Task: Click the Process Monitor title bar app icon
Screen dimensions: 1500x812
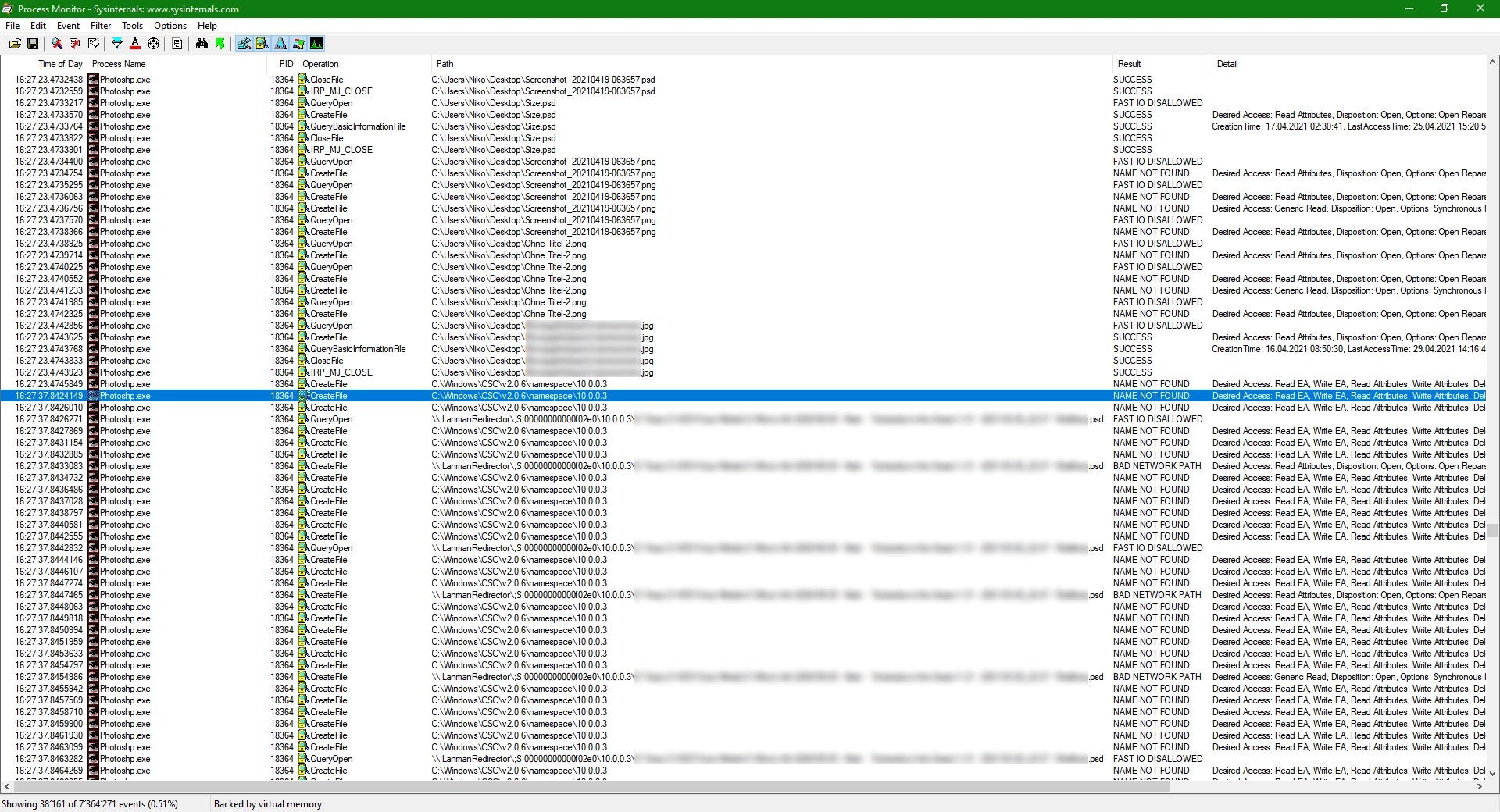Action: [x=8, y=9]
